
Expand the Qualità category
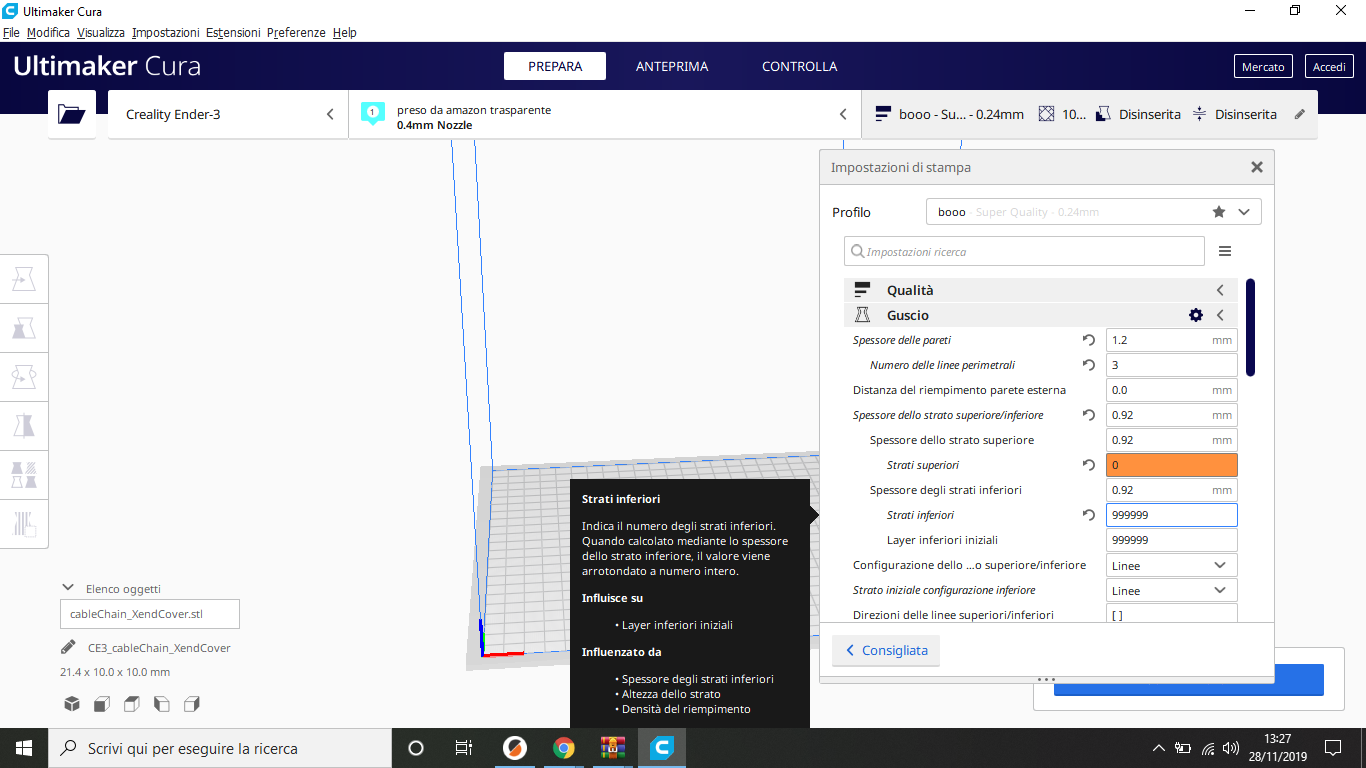[x=1041, y=290]
